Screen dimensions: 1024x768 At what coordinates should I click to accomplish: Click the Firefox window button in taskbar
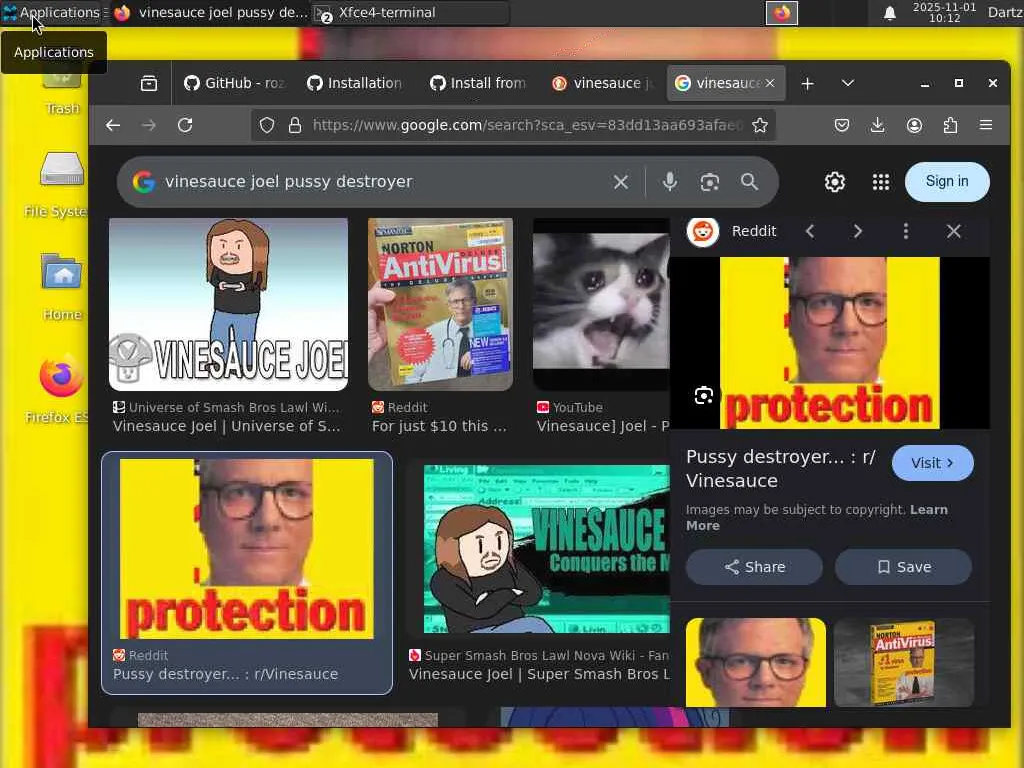point(209,12)
